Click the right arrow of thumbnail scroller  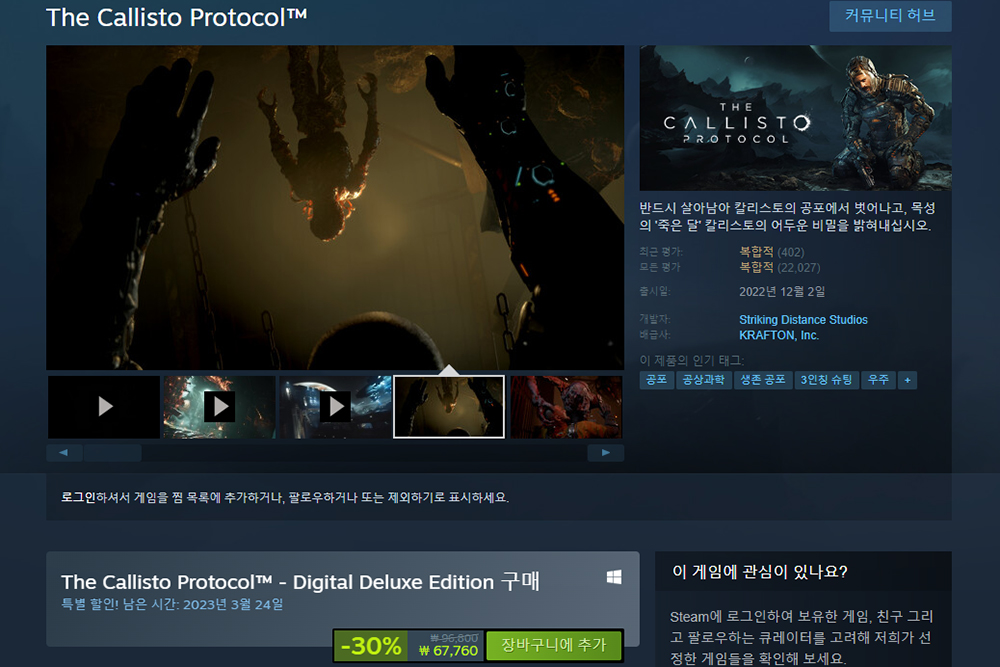point(605,453)
